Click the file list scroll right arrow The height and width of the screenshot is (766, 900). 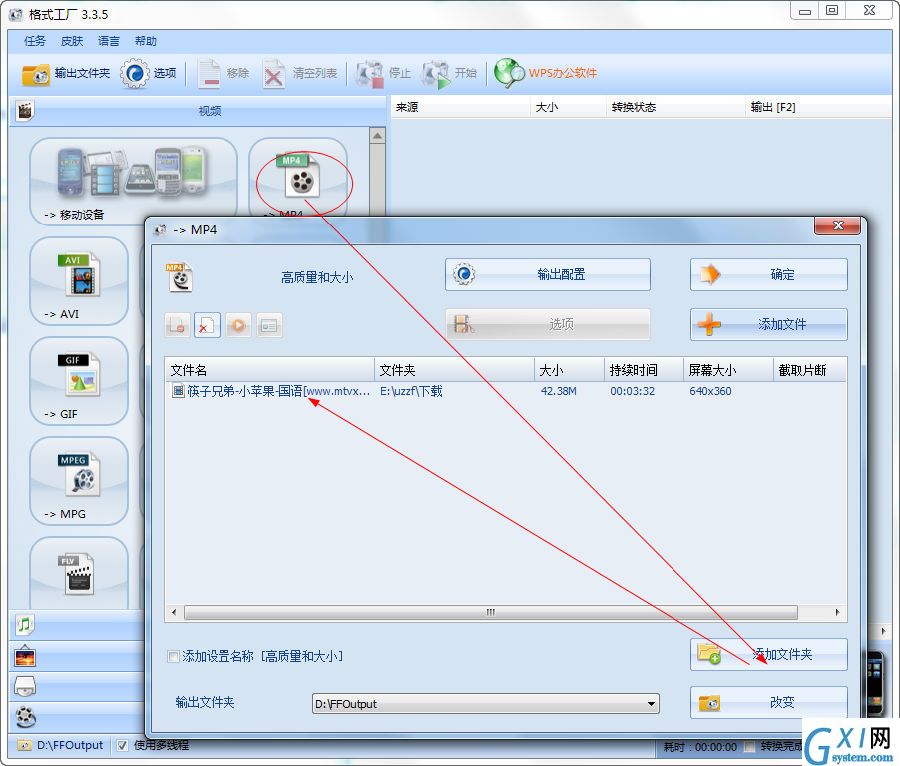[837, 612]
